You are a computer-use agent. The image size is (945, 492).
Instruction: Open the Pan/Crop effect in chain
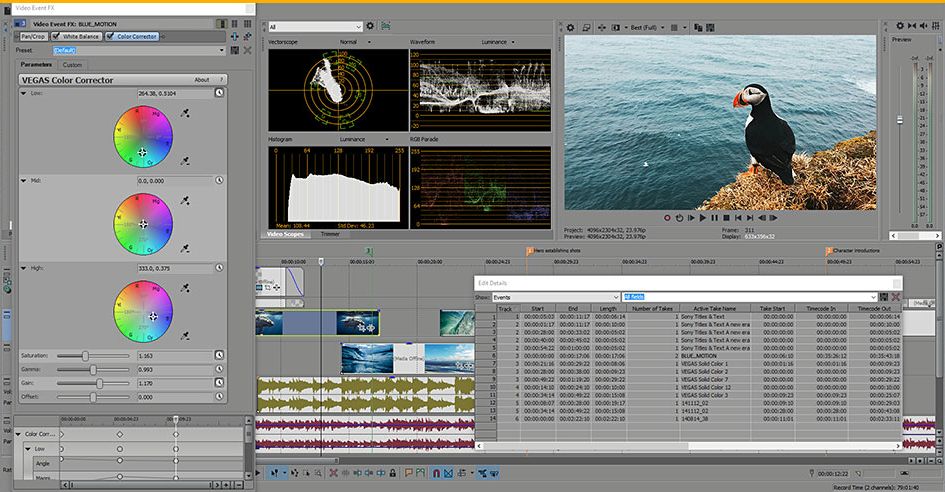click(33, 36)
